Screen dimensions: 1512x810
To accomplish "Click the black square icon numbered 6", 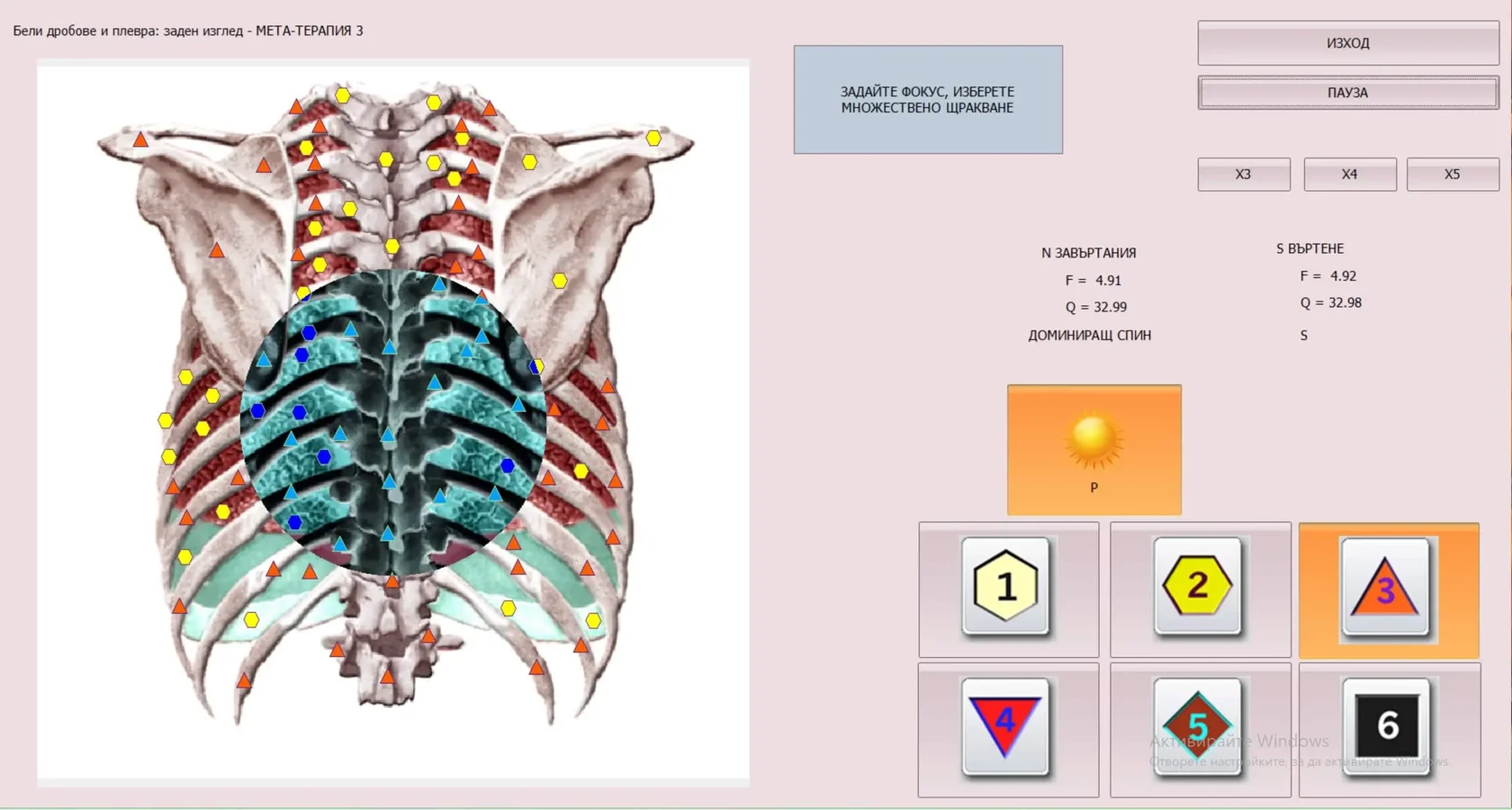I will (1387, 726).
